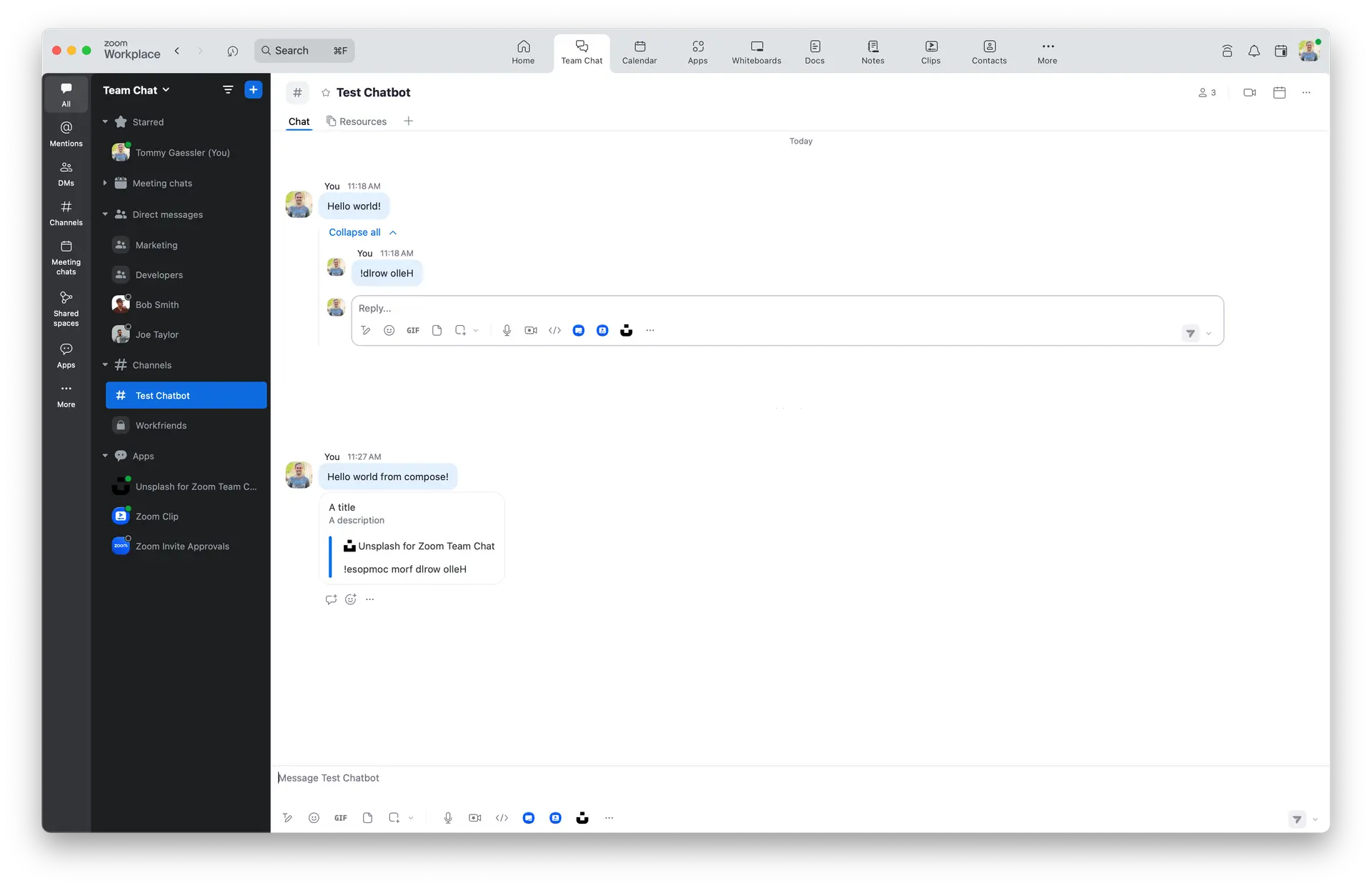Screen dimensions: 1372x888
Task: Click the microphone icon to record audio
Action: pos(448,818)
